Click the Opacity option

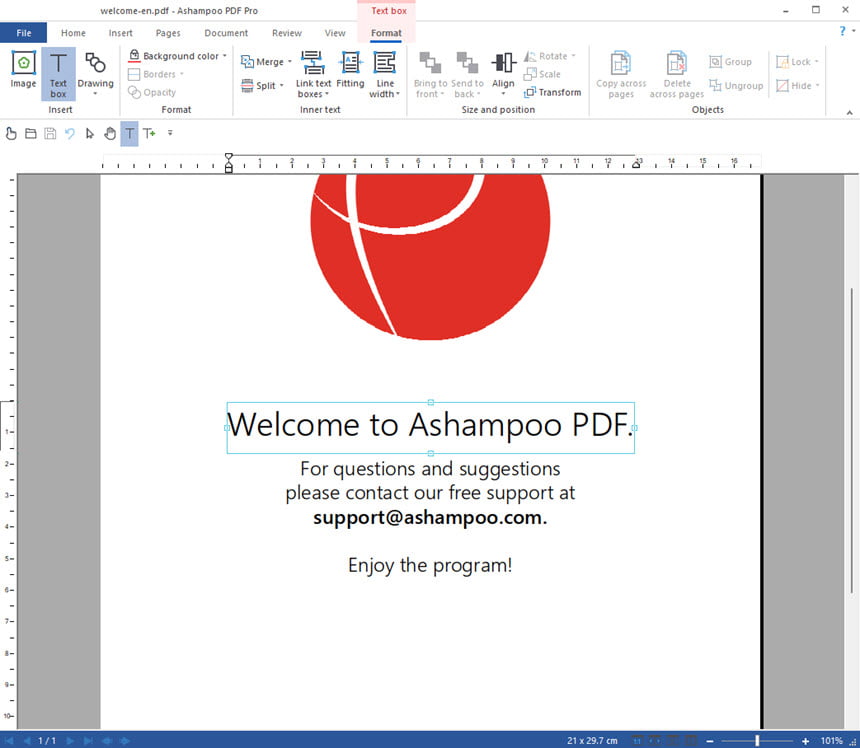pos(152,92)
